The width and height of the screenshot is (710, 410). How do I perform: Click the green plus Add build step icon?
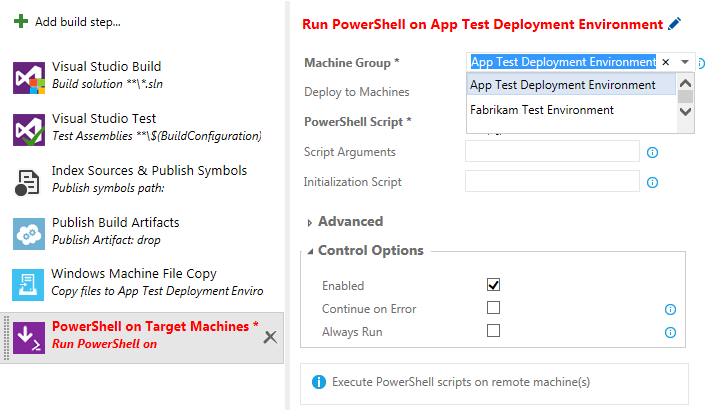[21, 21]
